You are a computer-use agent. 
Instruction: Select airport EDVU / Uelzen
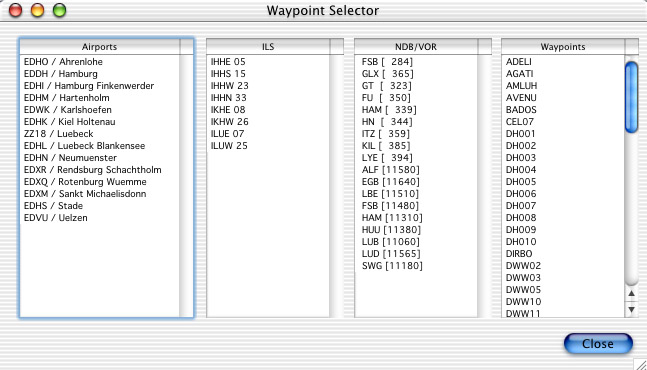coord(56,217)
